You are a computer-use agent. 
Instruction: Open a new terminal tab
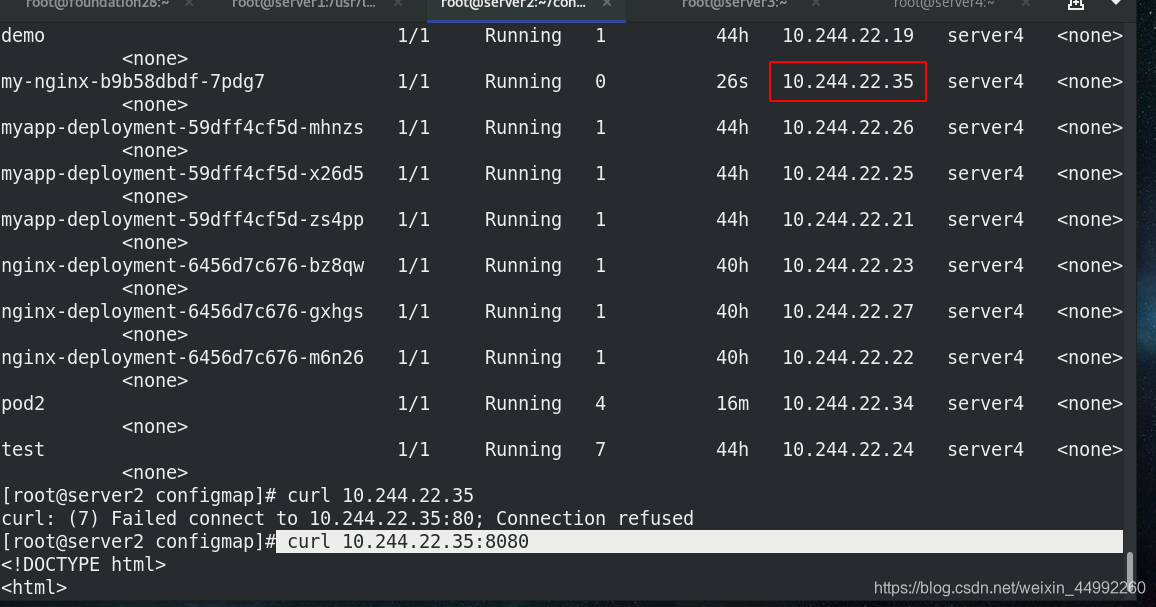pos(1076,4)
